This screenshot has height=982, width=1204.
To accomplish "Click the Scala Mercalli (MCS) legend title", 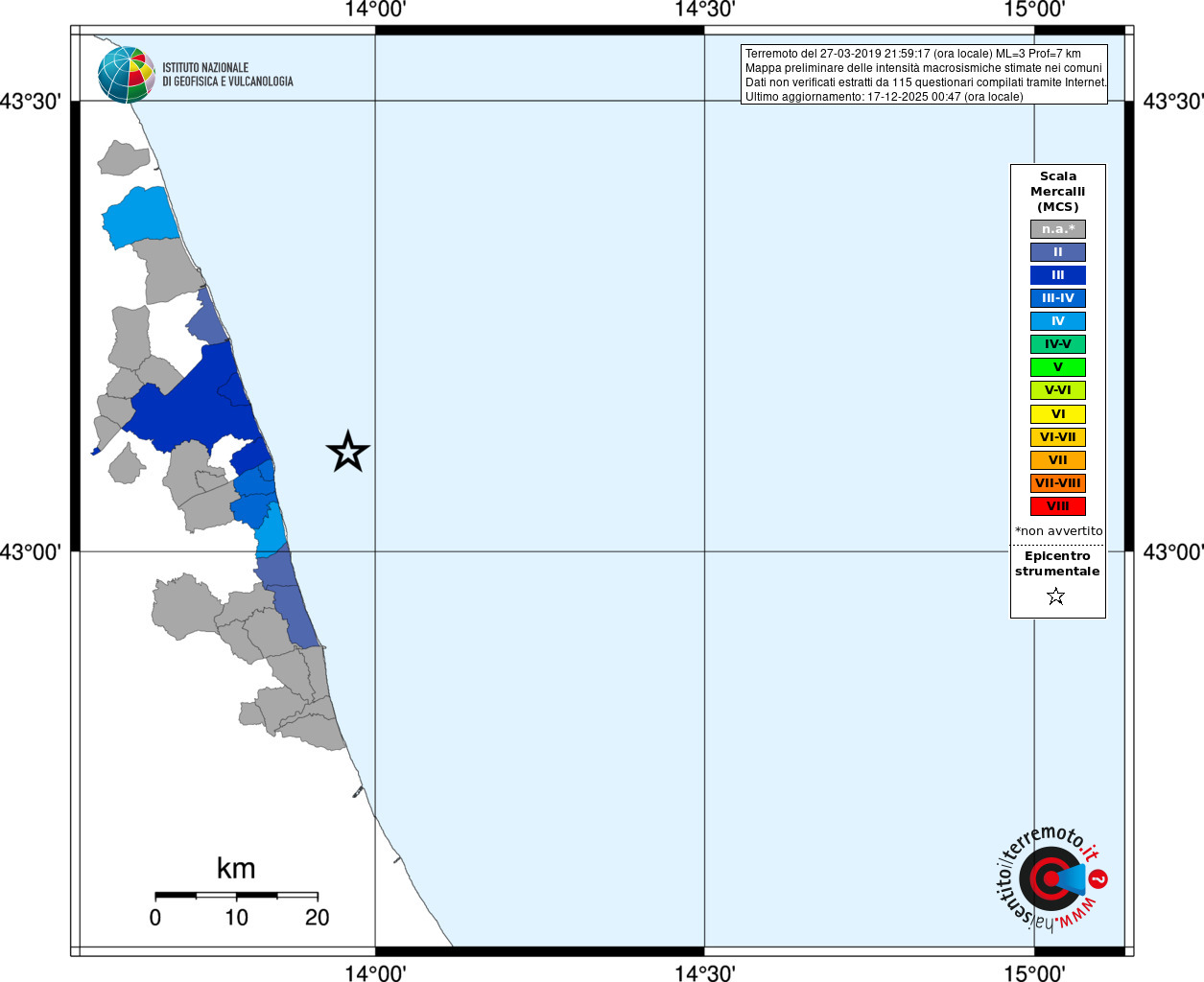I will (1057, 192).
